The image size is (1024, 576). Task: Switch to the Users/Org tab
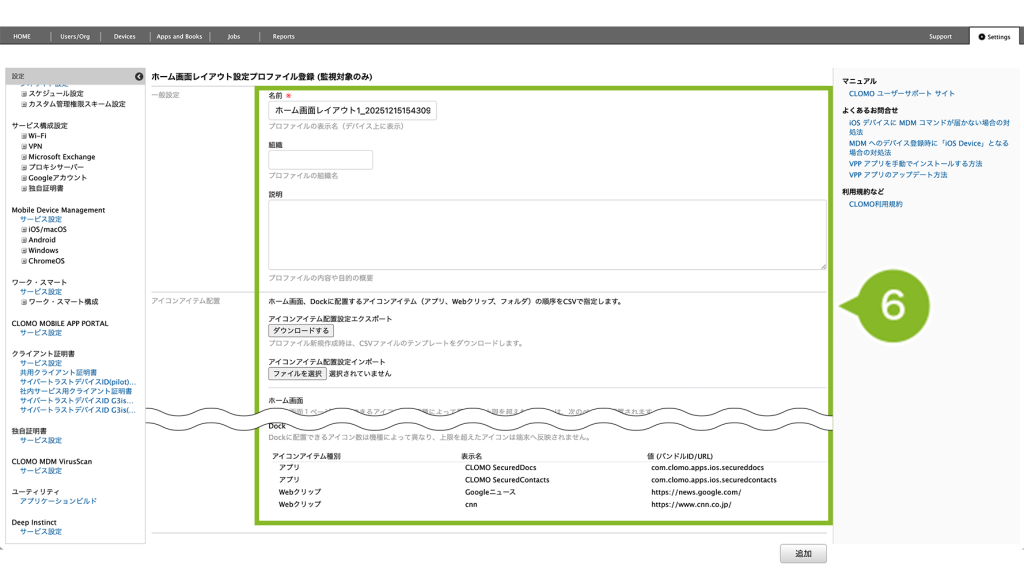point(75,37)
